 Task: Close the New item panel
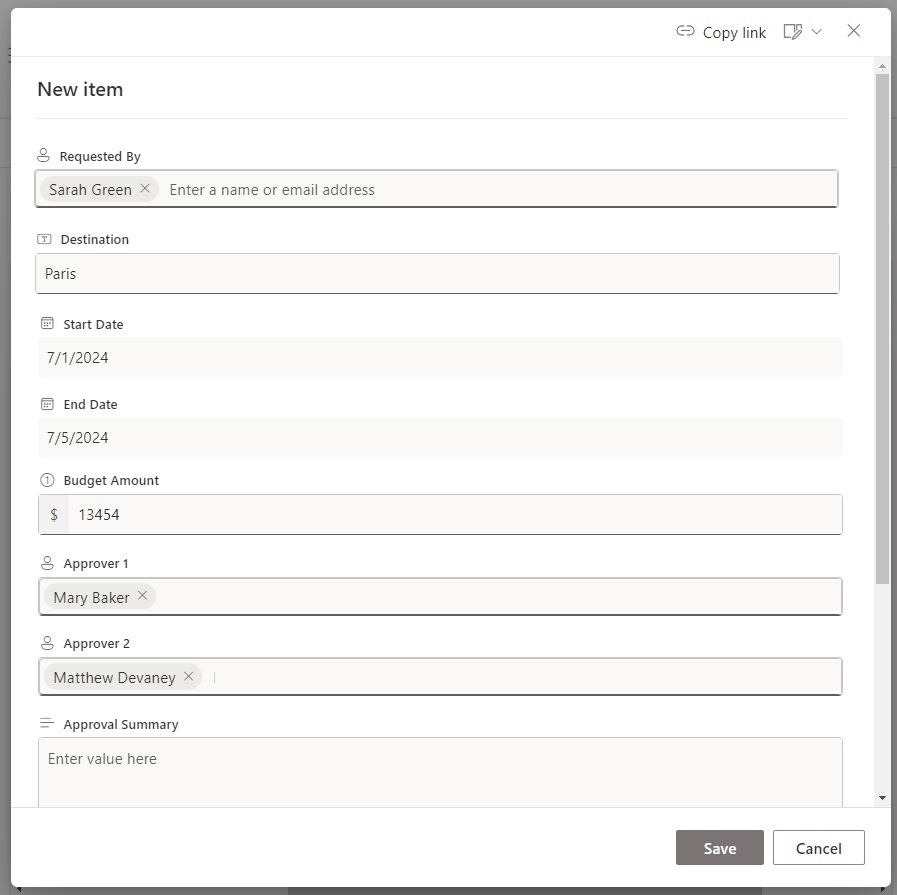click(x=854, y=31)
